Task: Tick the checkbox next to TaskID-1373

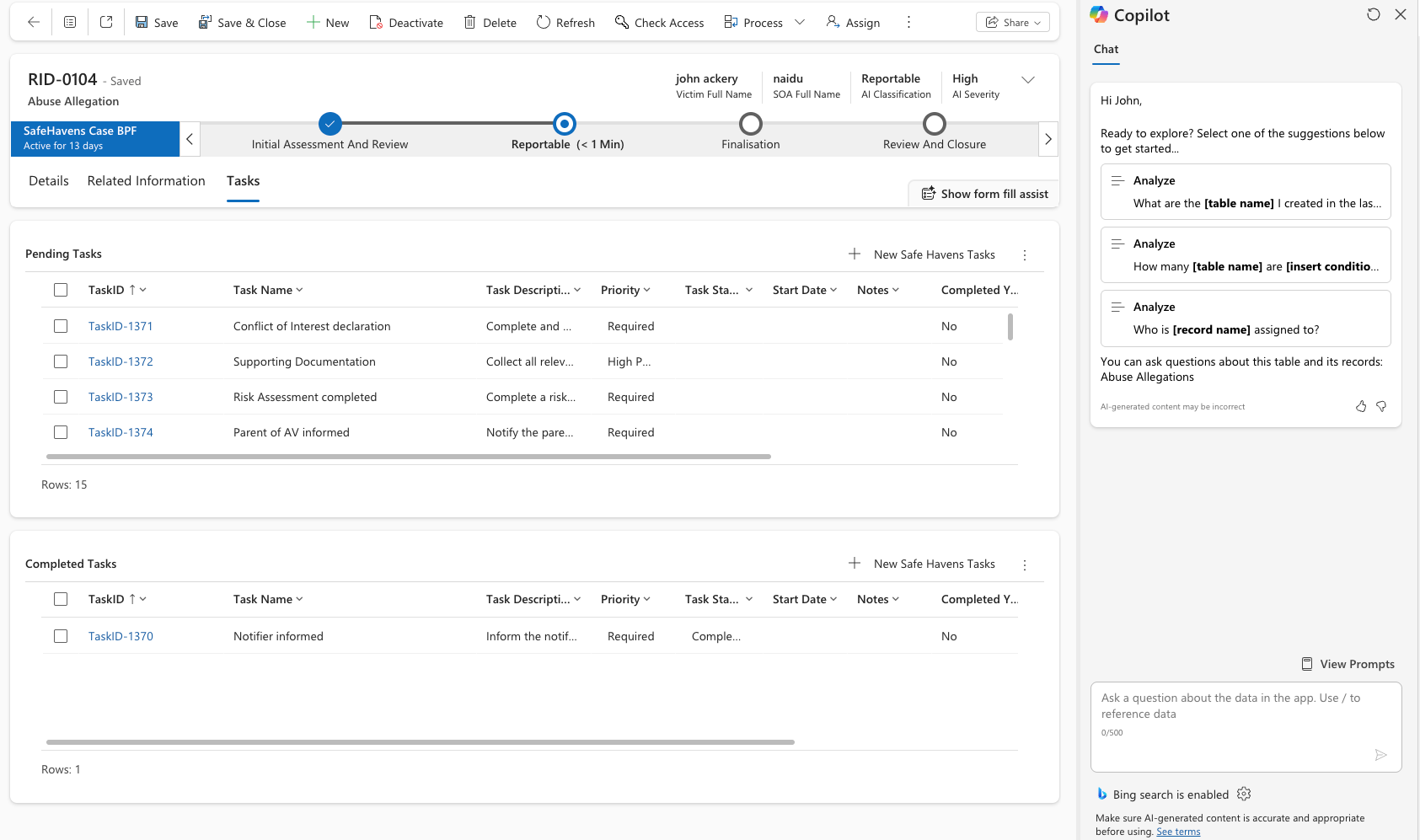Action: pos(61,397)
